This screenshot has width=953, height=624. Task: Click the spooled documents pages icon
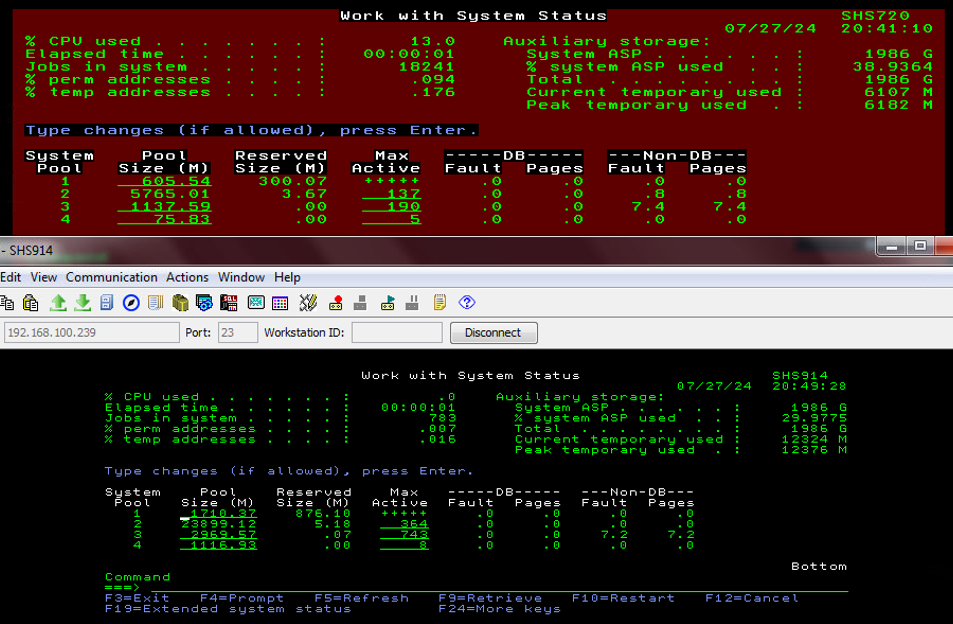coord(156,302)
